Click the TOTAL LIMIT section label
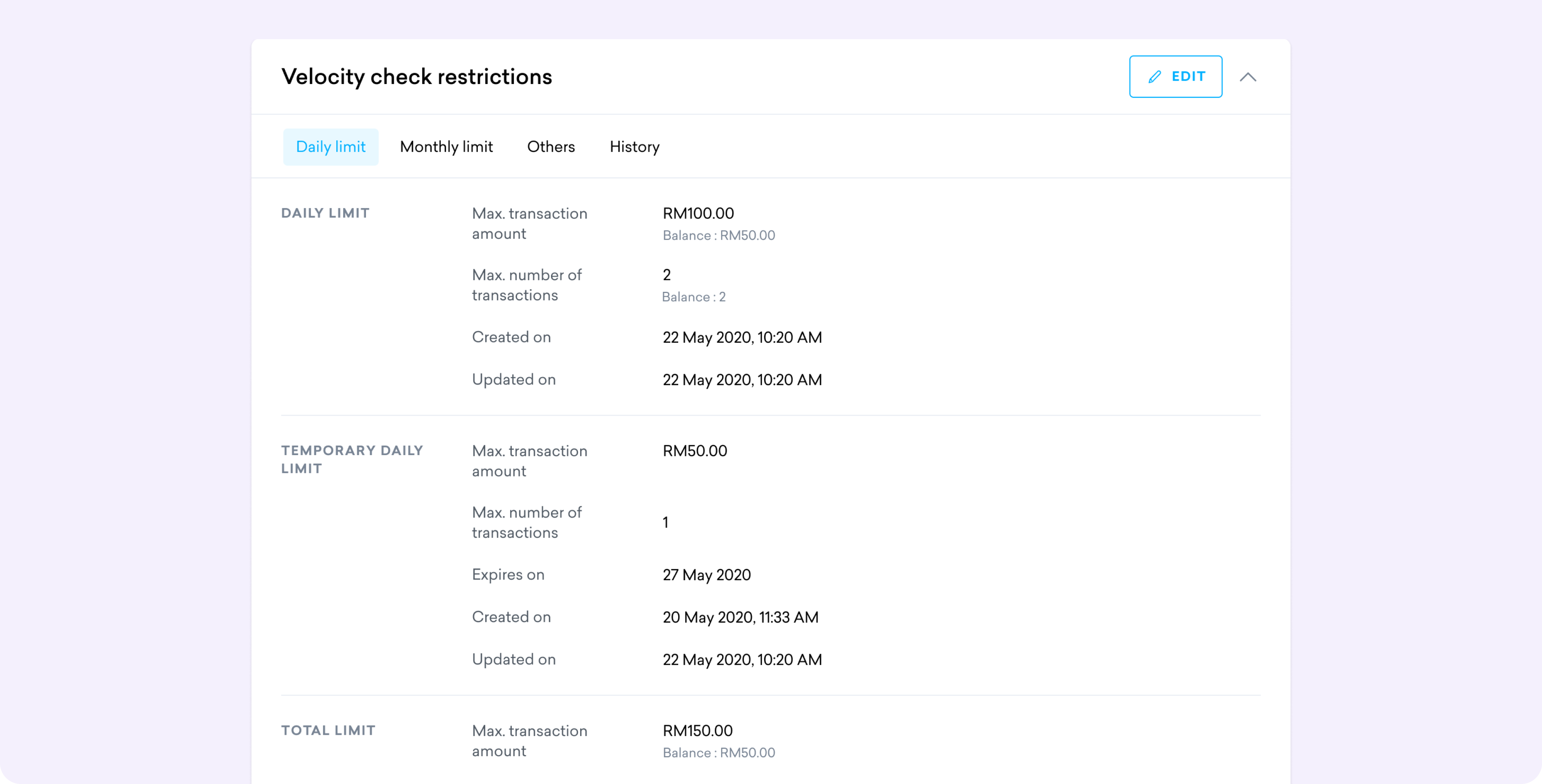The image size is (1542, 784). pyautogui.click(x=328, y=730)
